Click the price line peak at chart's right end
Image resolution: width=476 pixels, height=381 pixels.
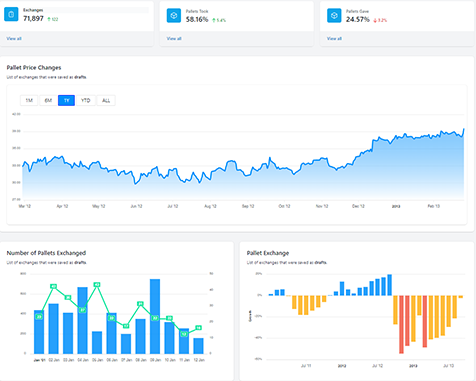[464, 129]
